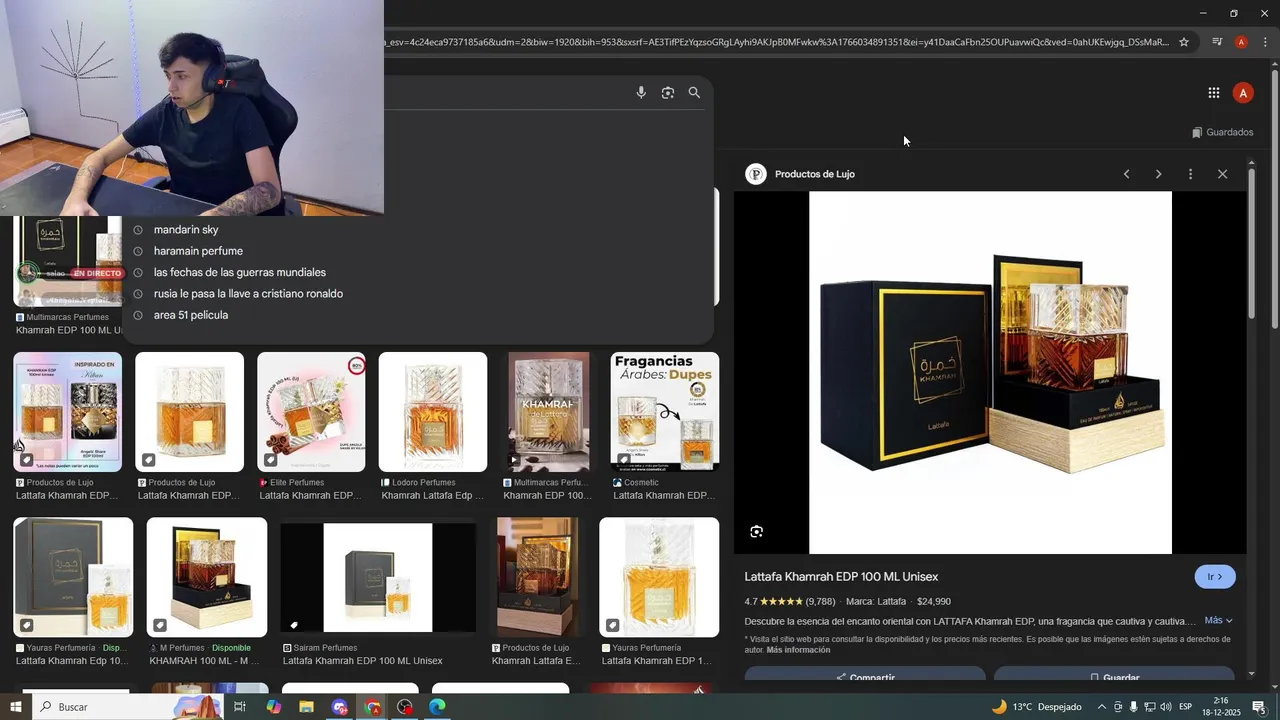The width and height of the screenshot is (1280, 720).
Task: Open Task View on the taskbar
Action: 240,707
